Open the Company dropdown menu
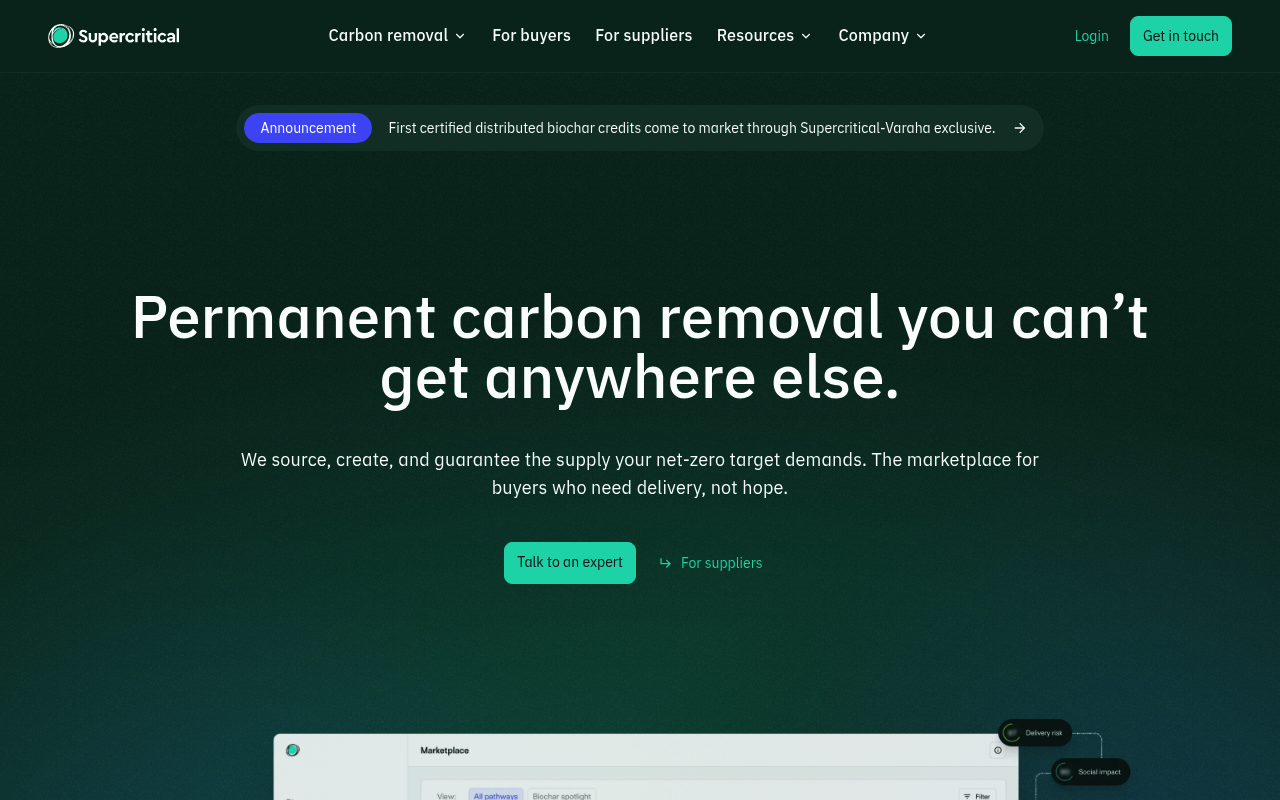The height and width of the screenshot is (800, 1280). pyautogui.click(x=882, y=36)
